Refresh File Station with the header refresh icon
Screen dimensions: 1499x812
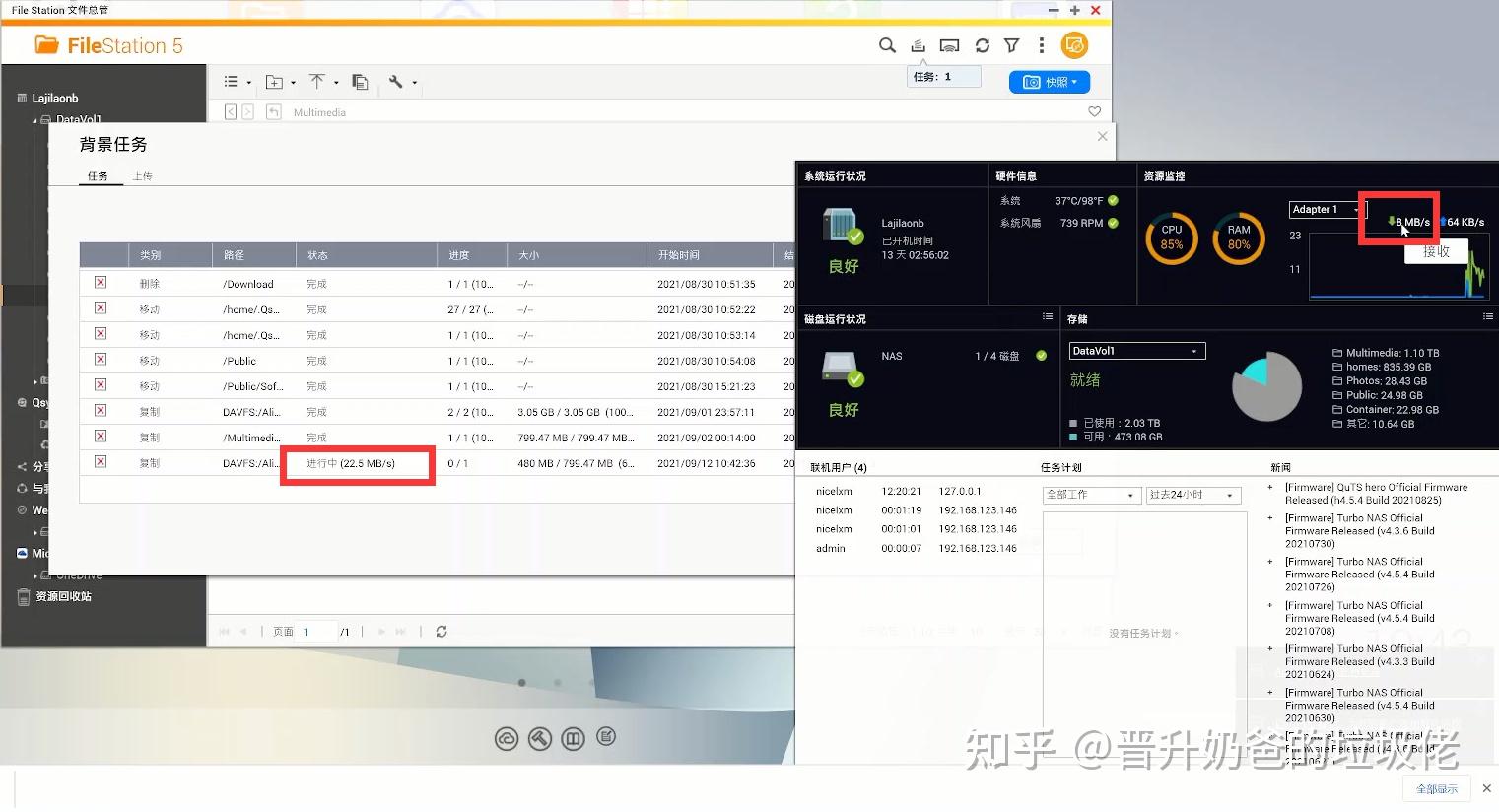[983, 45]
